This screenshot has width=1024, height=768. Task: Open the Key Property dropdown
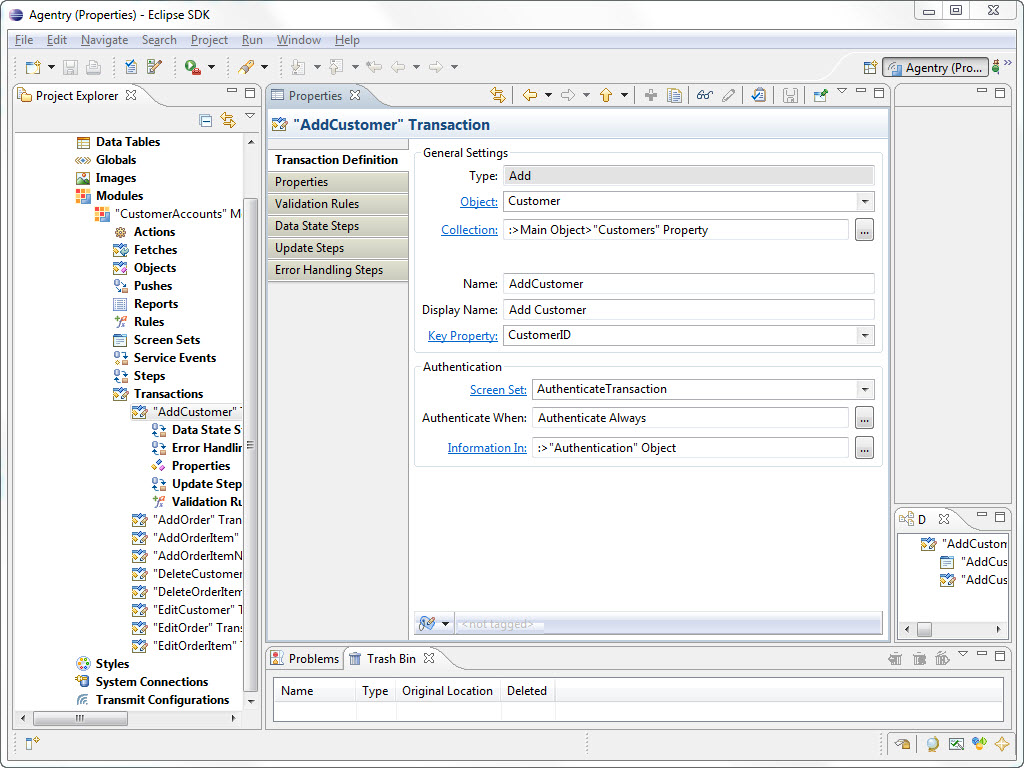(x=865, y=336)
